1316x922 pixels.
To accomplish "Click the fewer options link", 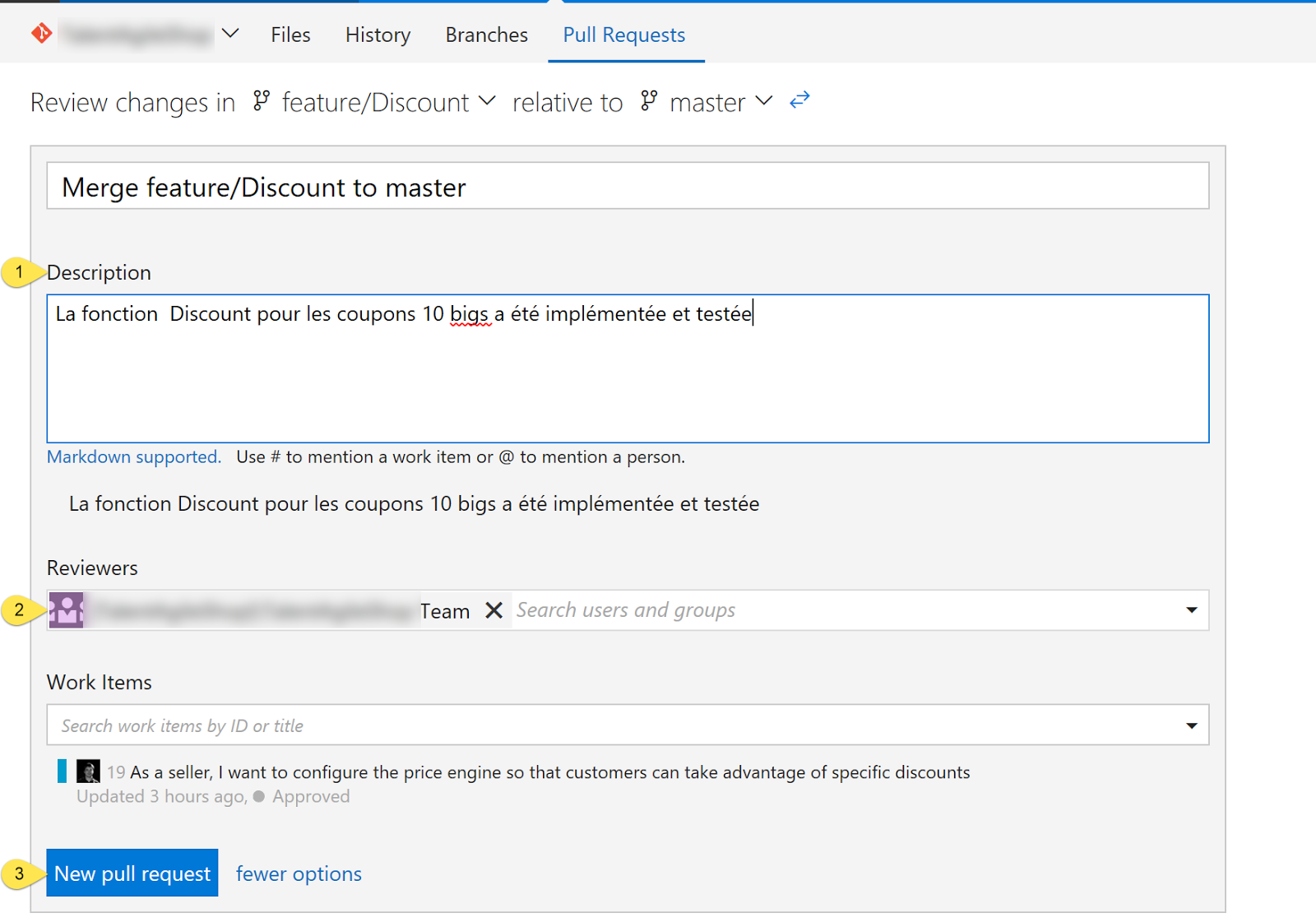I will [x=299, y=873].
